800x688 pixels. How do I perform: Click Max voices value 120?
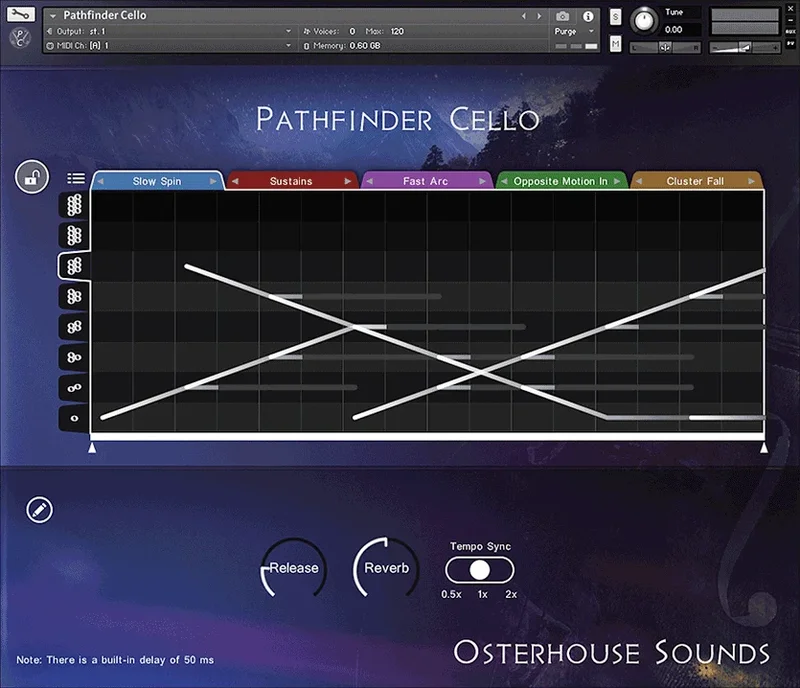(x=397, y=31)
